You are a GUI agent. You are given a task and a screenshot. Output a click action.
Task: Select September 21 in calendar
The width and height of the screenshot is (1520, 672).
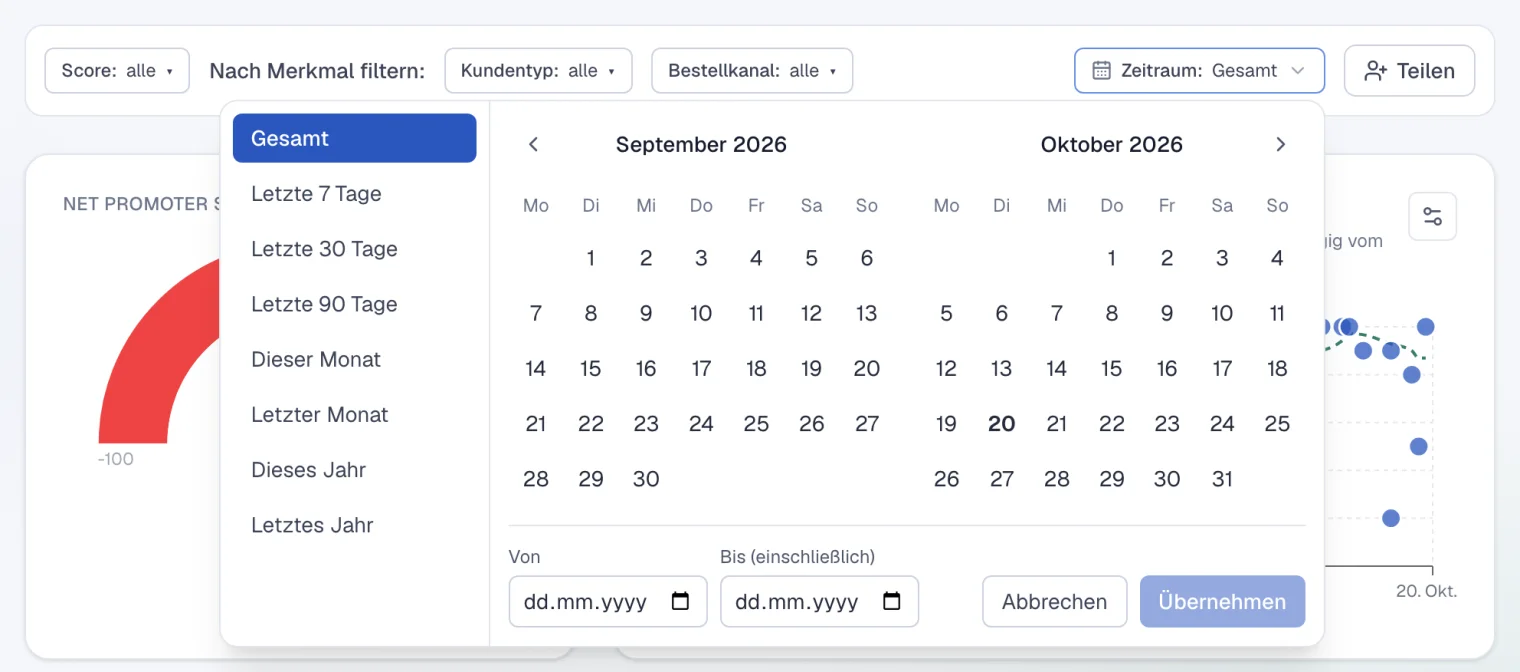[x=536, y=424]
